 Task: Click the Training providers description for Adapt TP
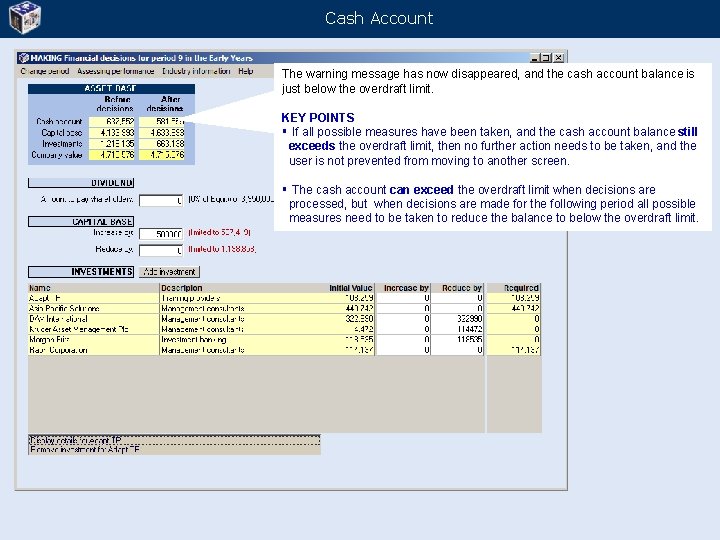tap(191, 298)
